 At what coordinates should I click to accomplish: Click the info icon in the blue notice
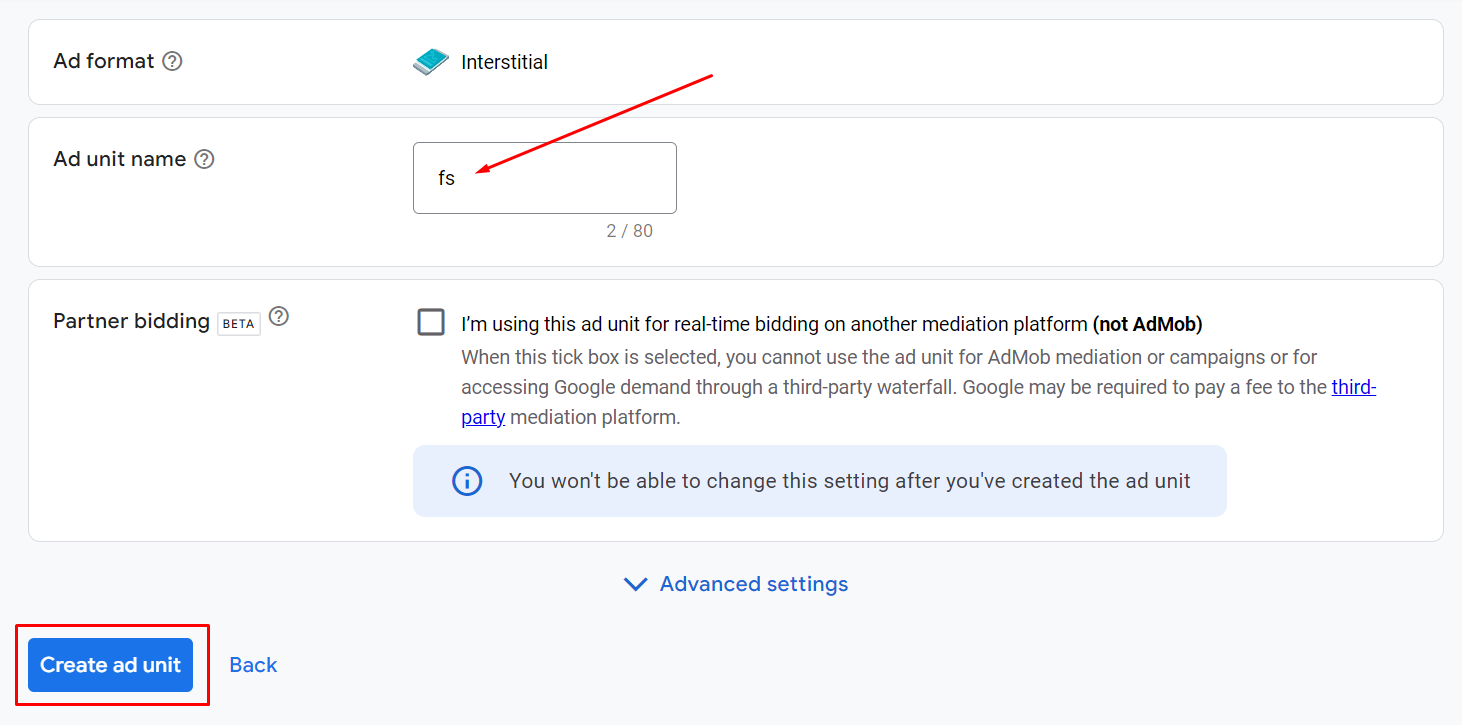point(467,481)
